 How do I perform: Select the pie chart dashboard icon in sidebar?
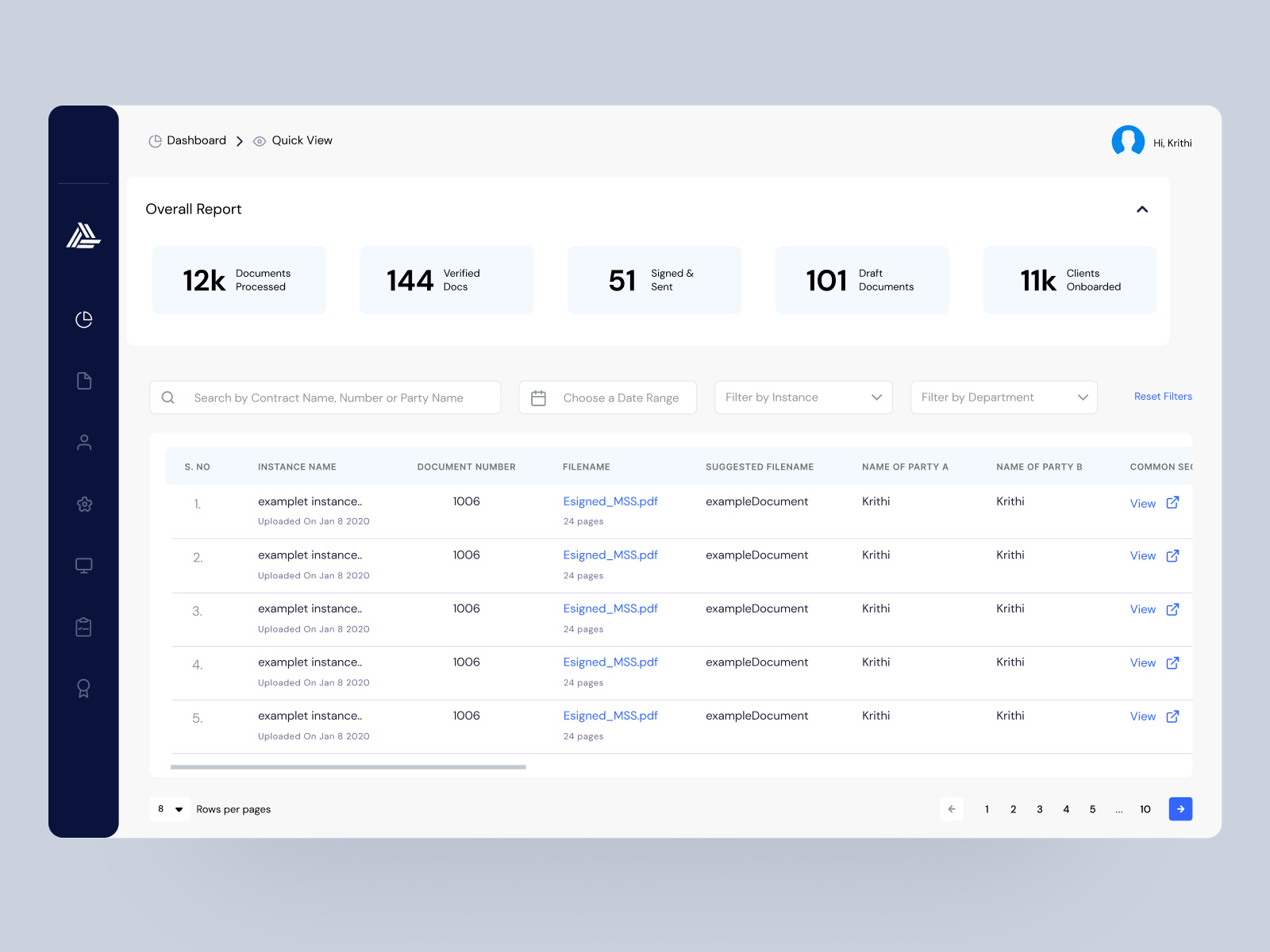tap(83, 320)
